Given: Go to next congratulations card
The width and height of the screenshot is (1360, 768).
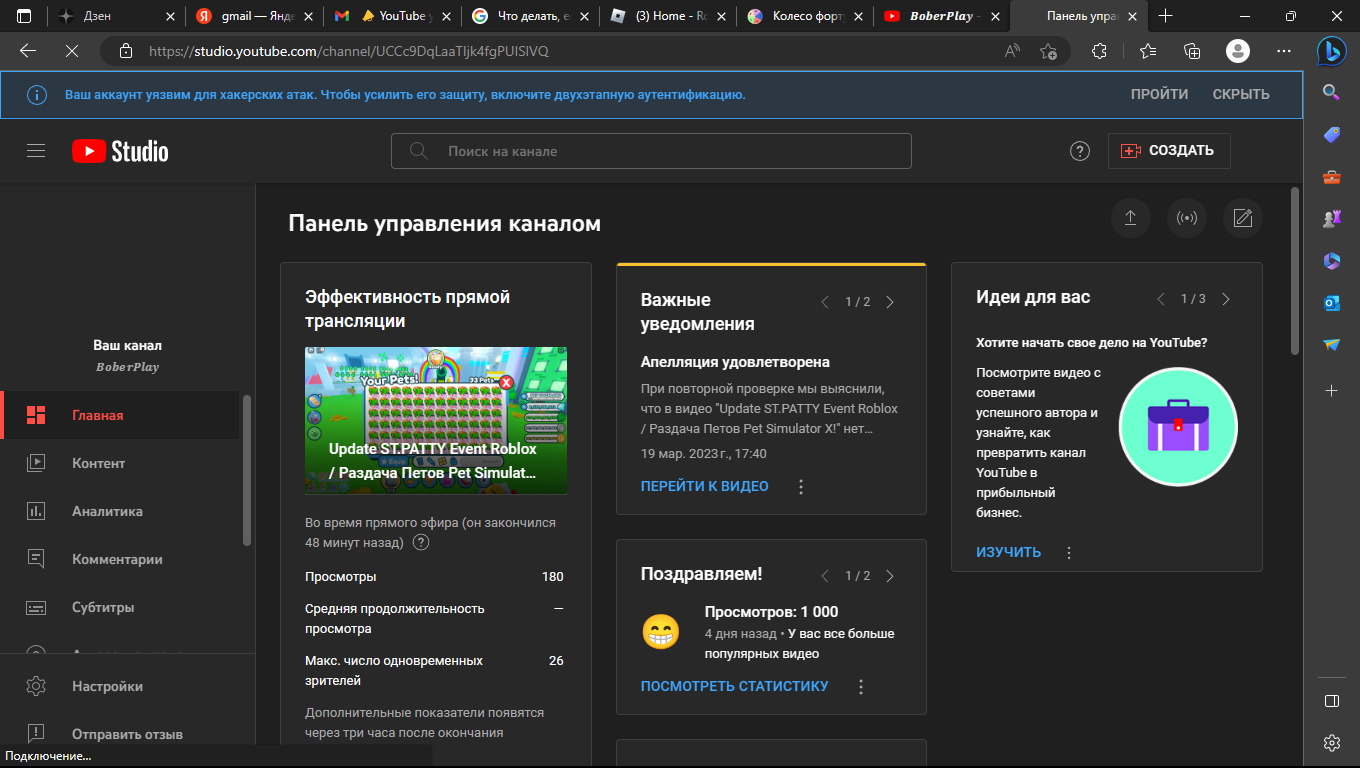Looking at the screenshot, I should click(x=890, y=576).
